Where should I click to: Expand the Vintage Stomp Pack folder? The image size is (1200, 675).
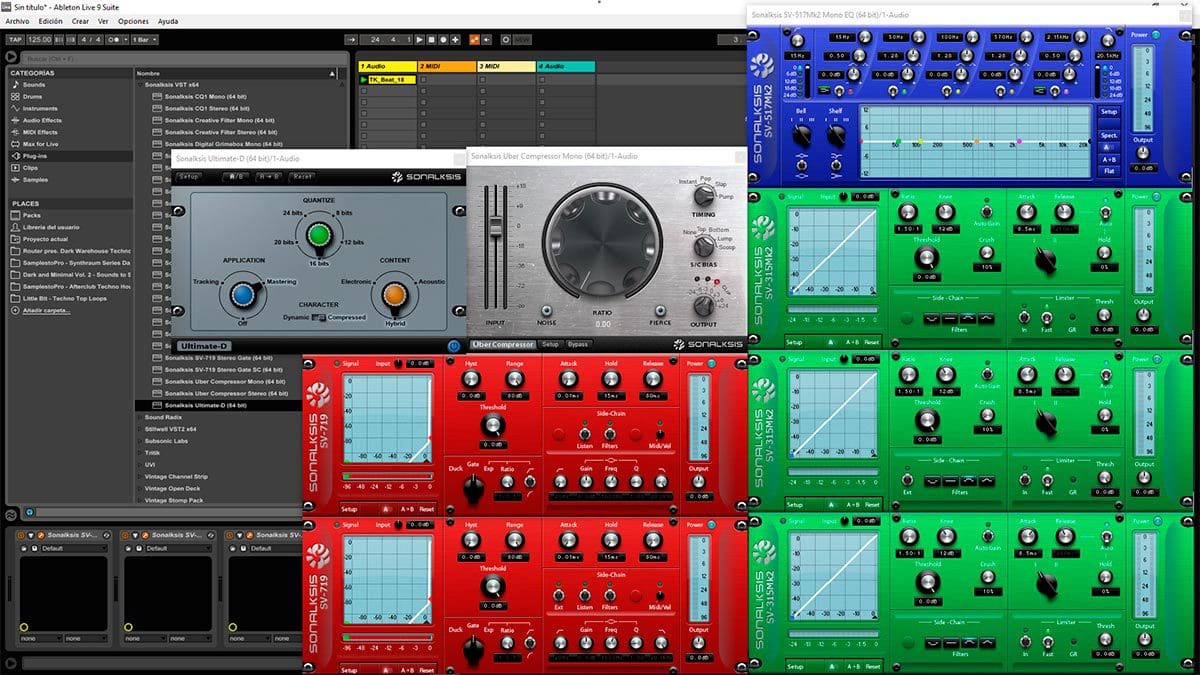point(140,500)
